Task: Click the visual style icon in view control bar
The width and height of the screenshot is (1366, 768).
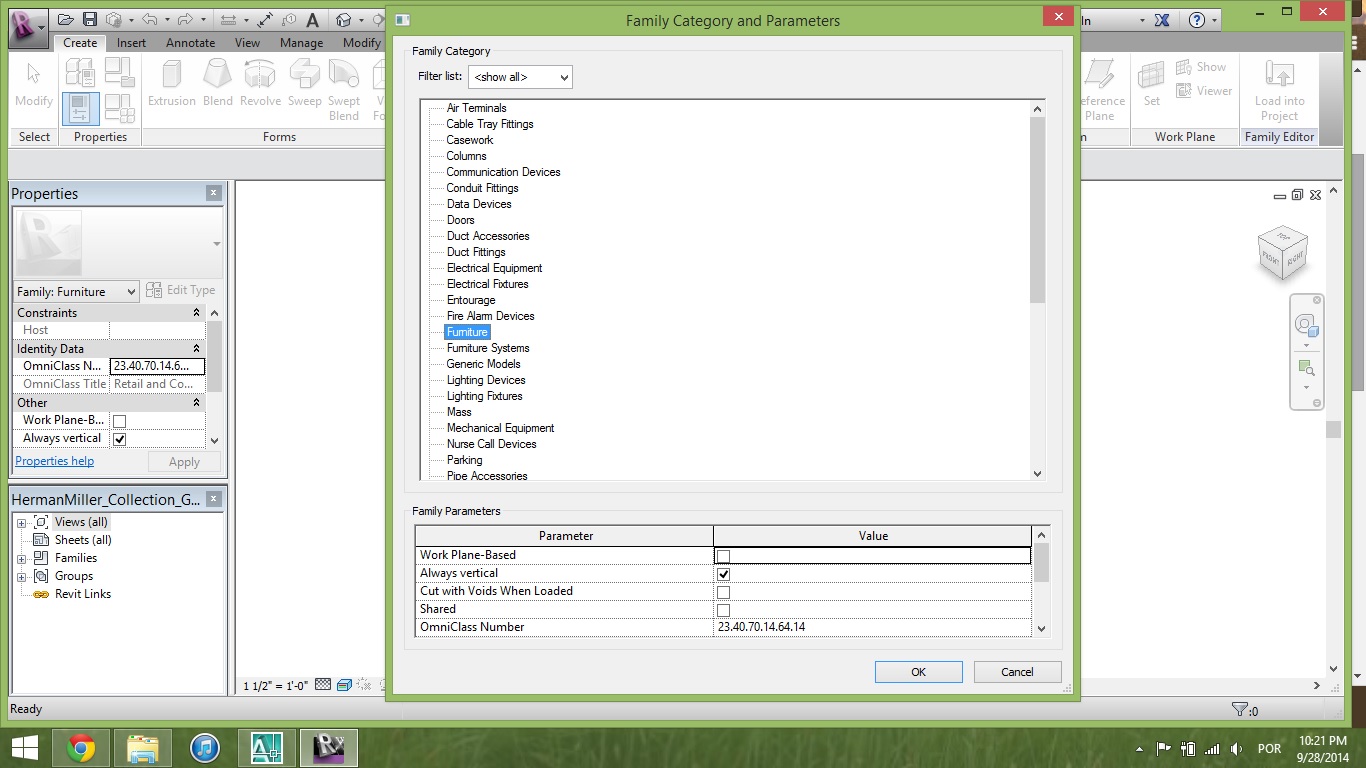Action: pos(344,686)
